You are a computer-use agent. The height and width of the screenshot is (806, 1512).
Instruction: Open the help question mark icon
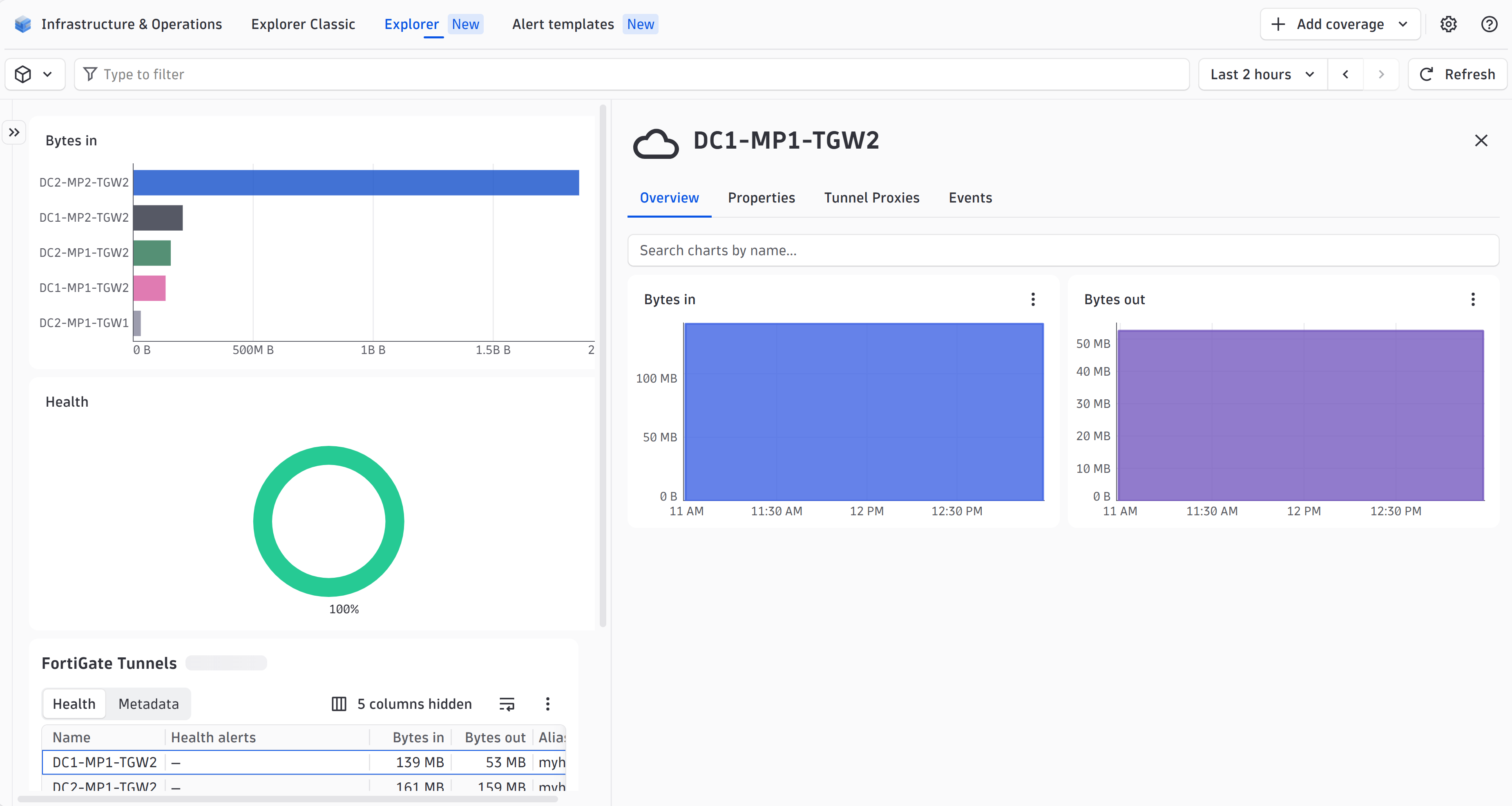(x=1489, y=24)
